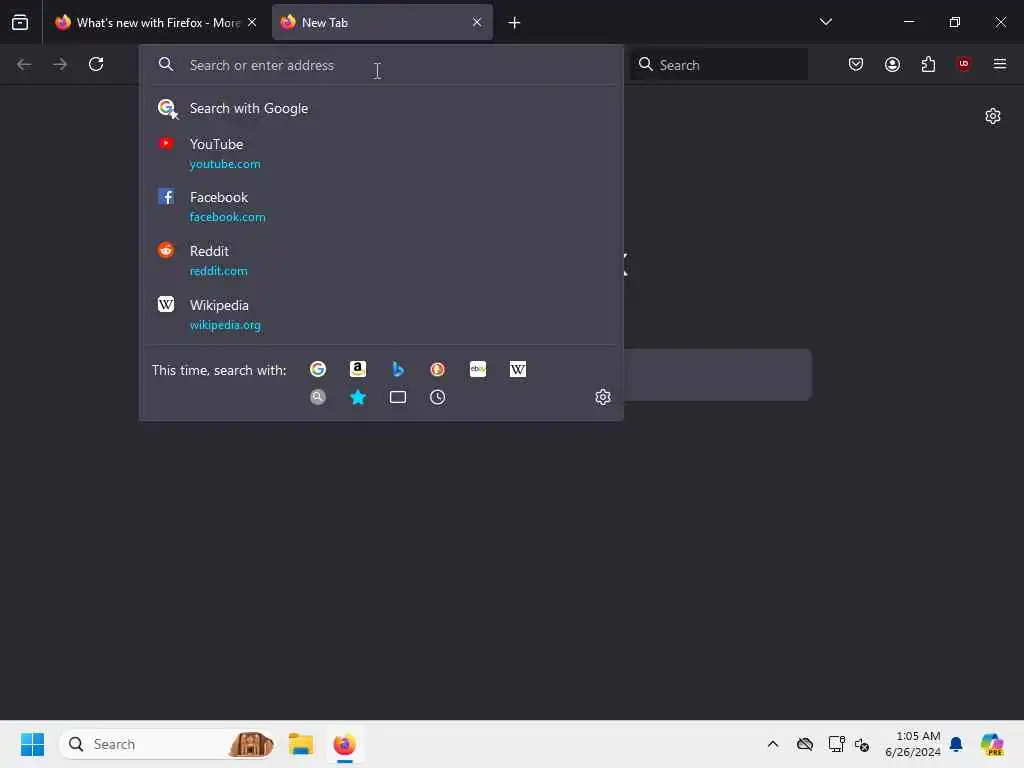Search this time with Google icon
1024x768 pixels.
tap(318, 370)
